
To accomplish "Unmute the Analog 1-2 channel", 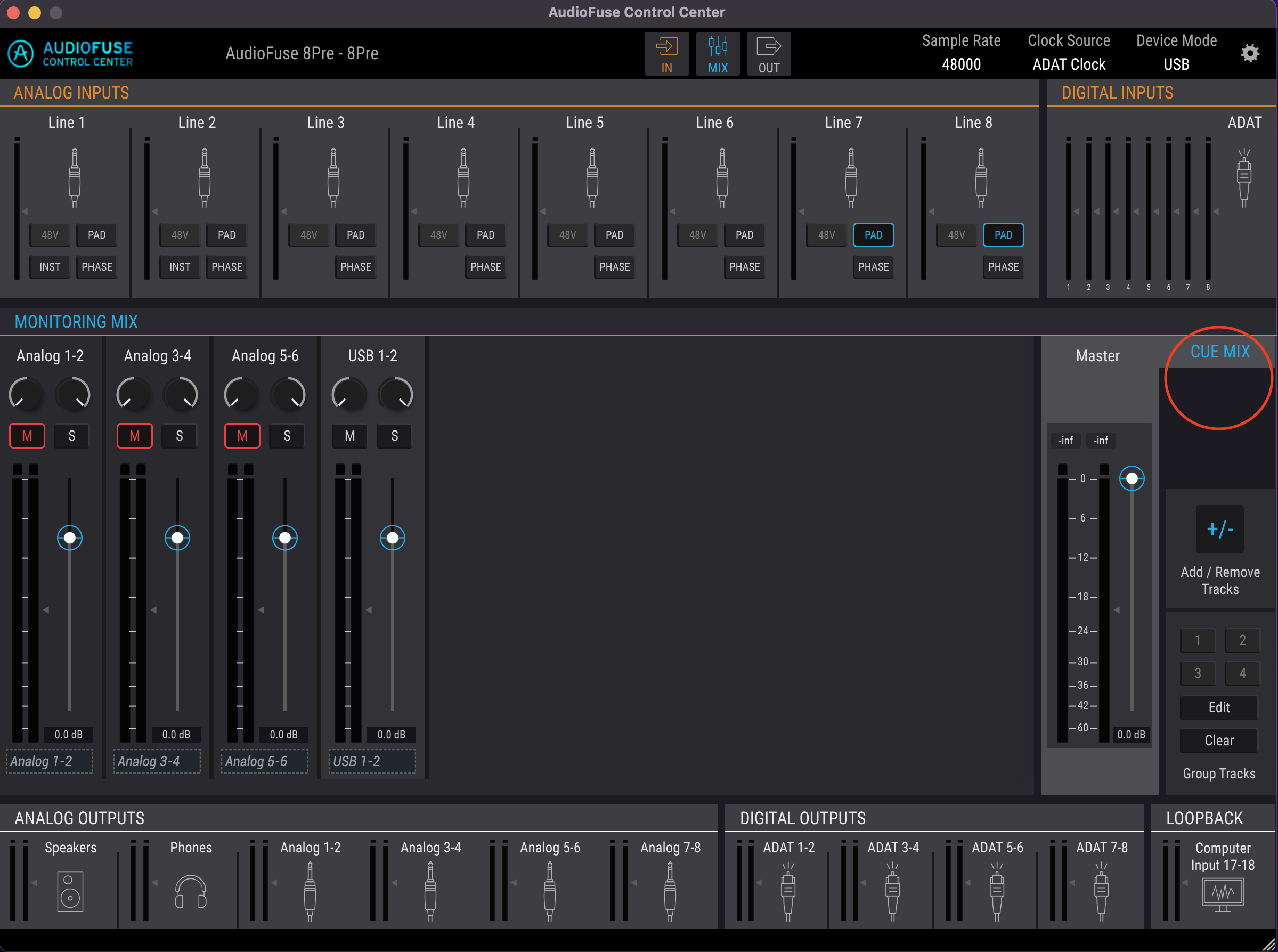I will click(x=27, y=436).
